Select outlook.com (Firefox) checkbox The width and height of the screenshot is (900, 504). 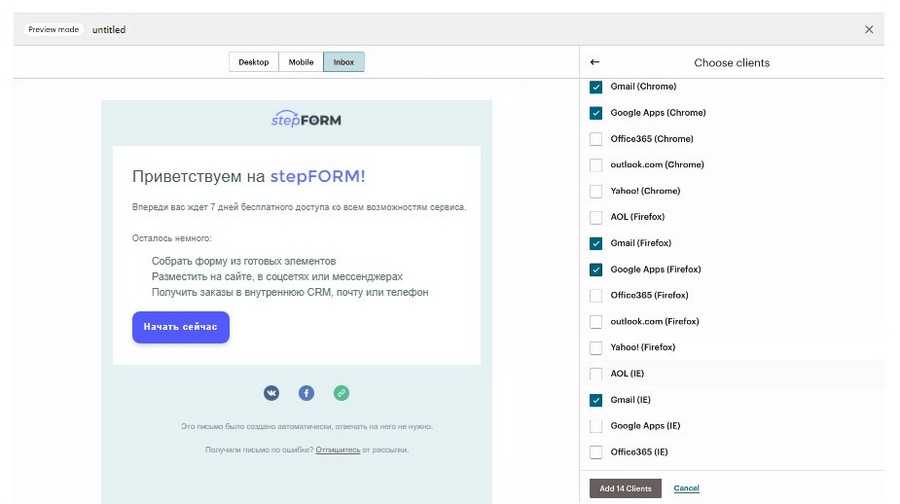coord(596,321)
